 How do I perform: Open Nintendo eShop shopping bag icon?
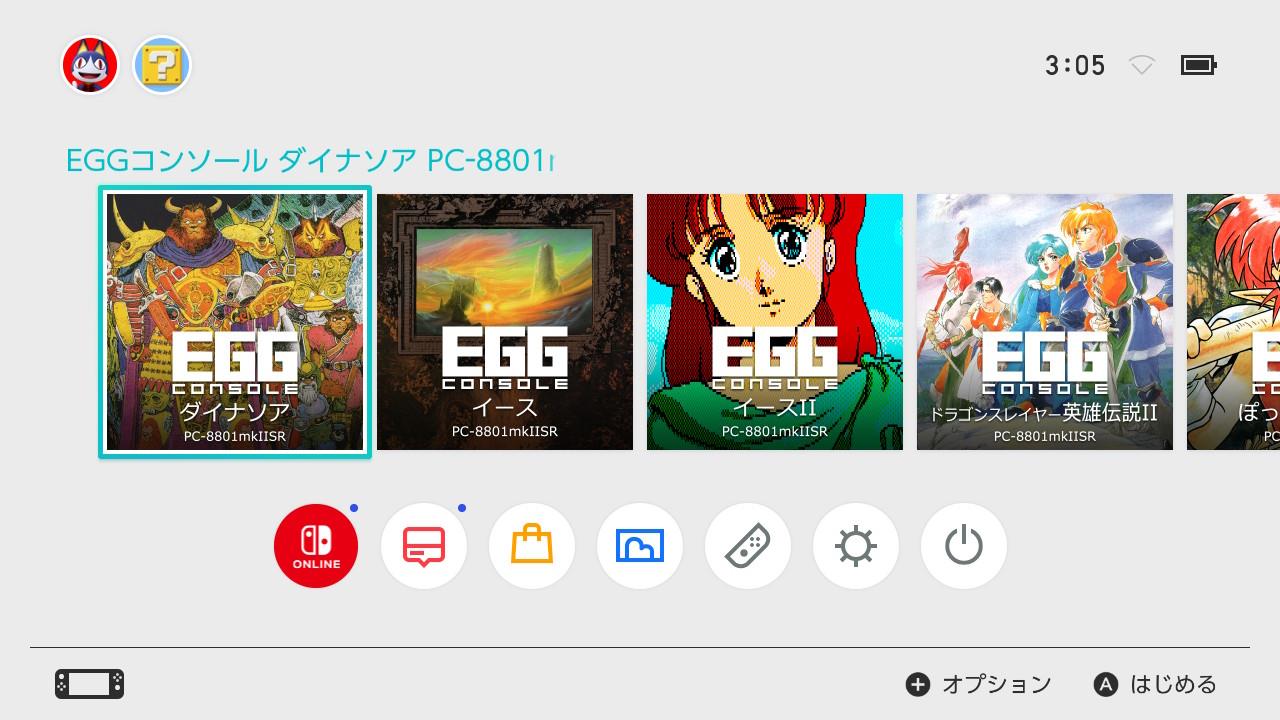pos(532,546)
